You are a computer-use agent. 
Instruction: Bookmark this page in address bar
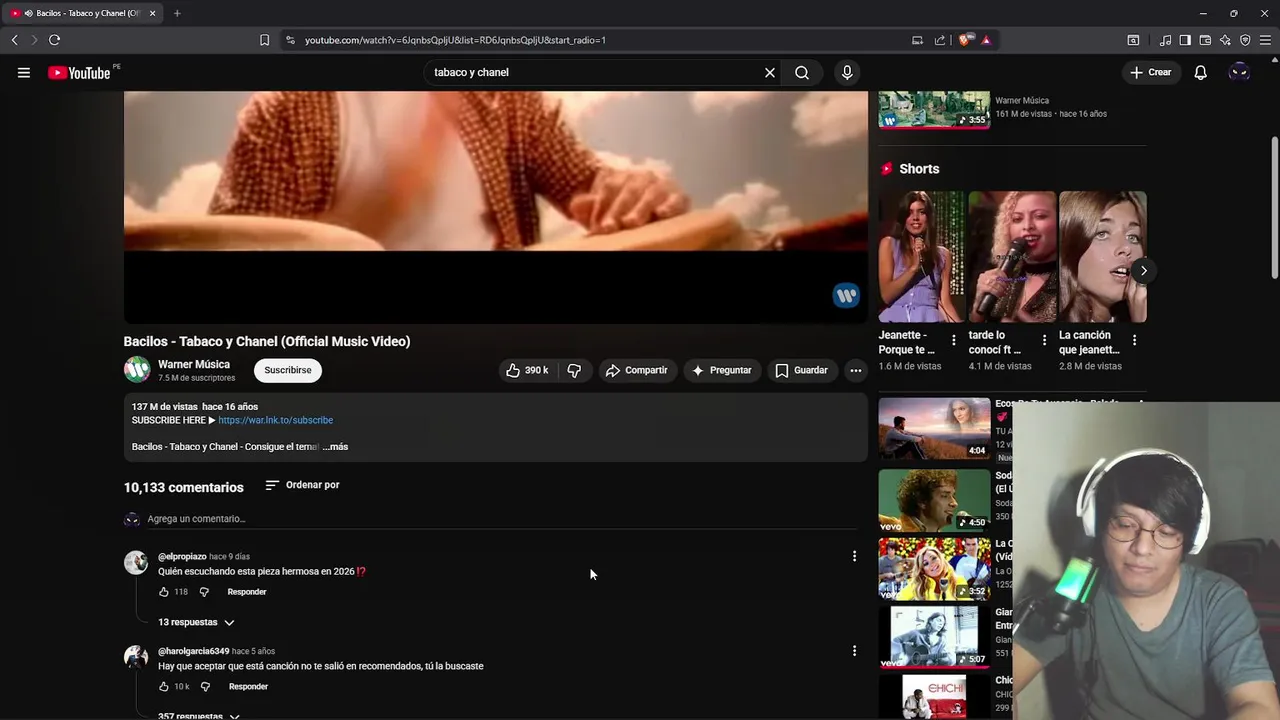tap(264, 40)
